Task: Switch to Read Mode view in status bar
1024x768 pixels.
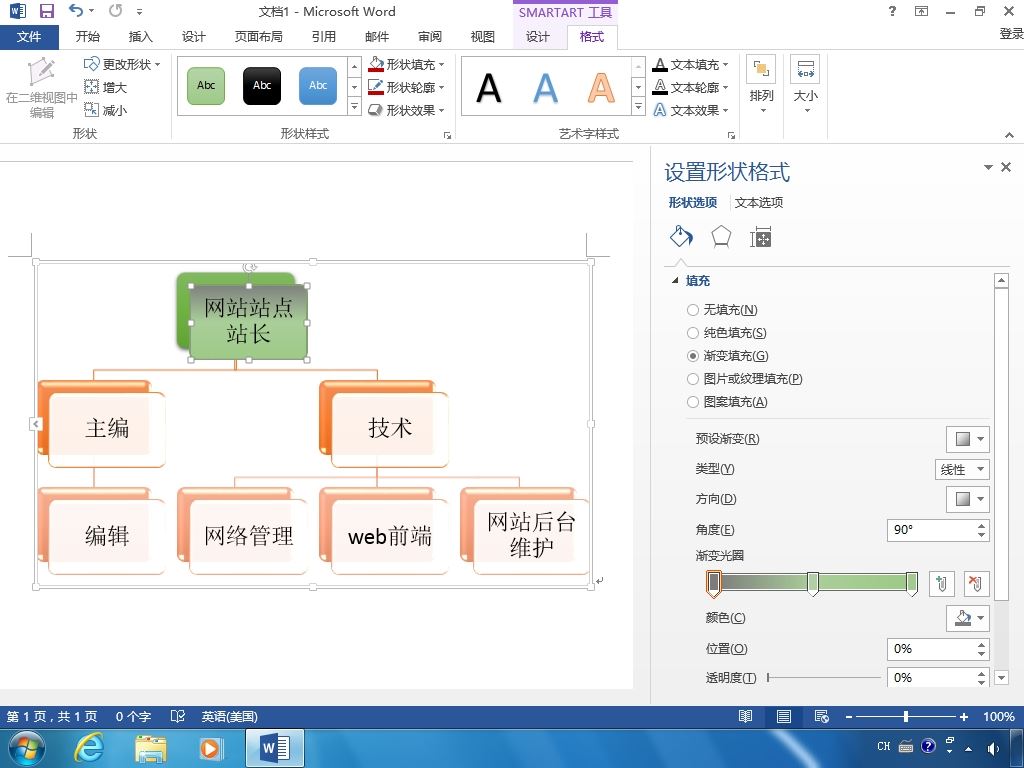Action: point(745,716)
